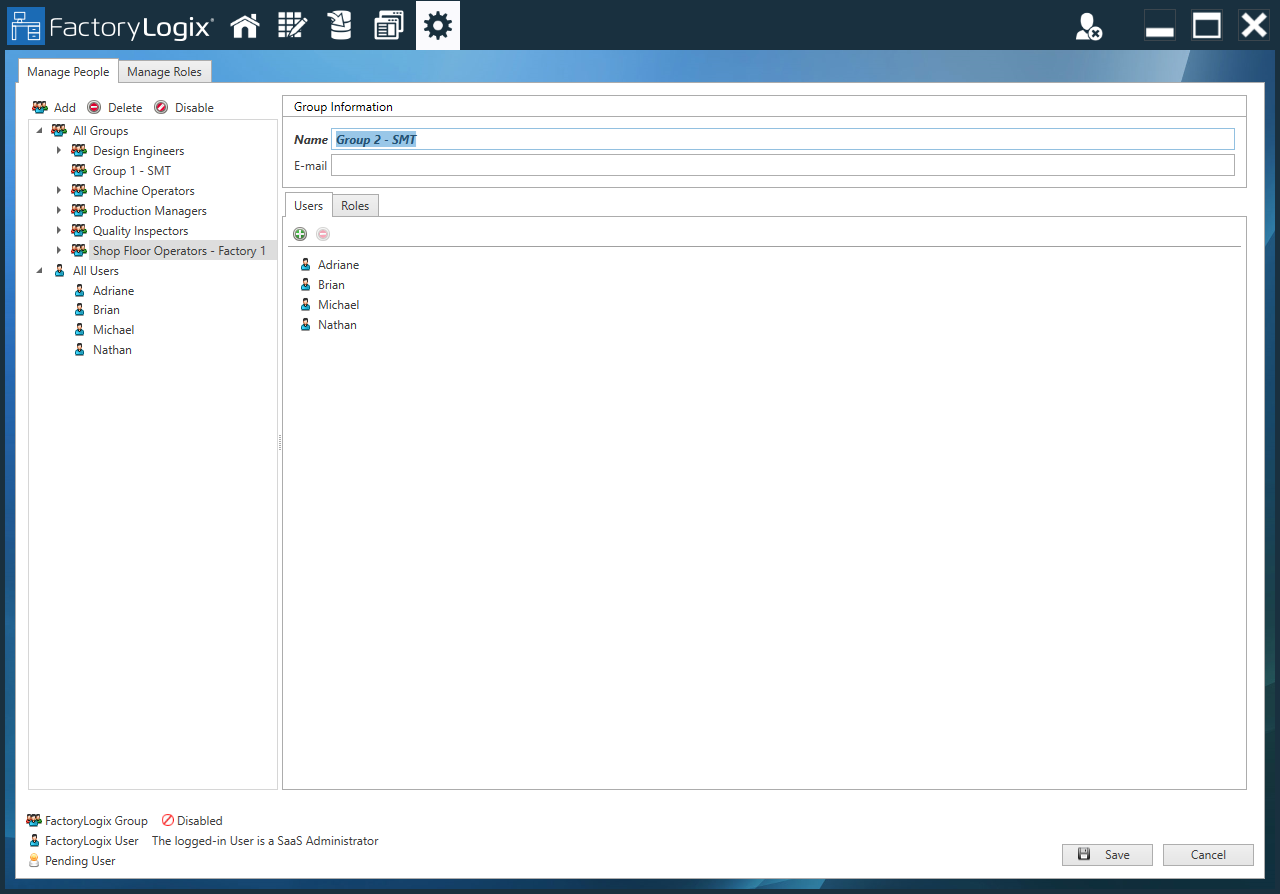Click the Save button
The height and width of the screenshot is (894, 1280).
[1107, 855]
